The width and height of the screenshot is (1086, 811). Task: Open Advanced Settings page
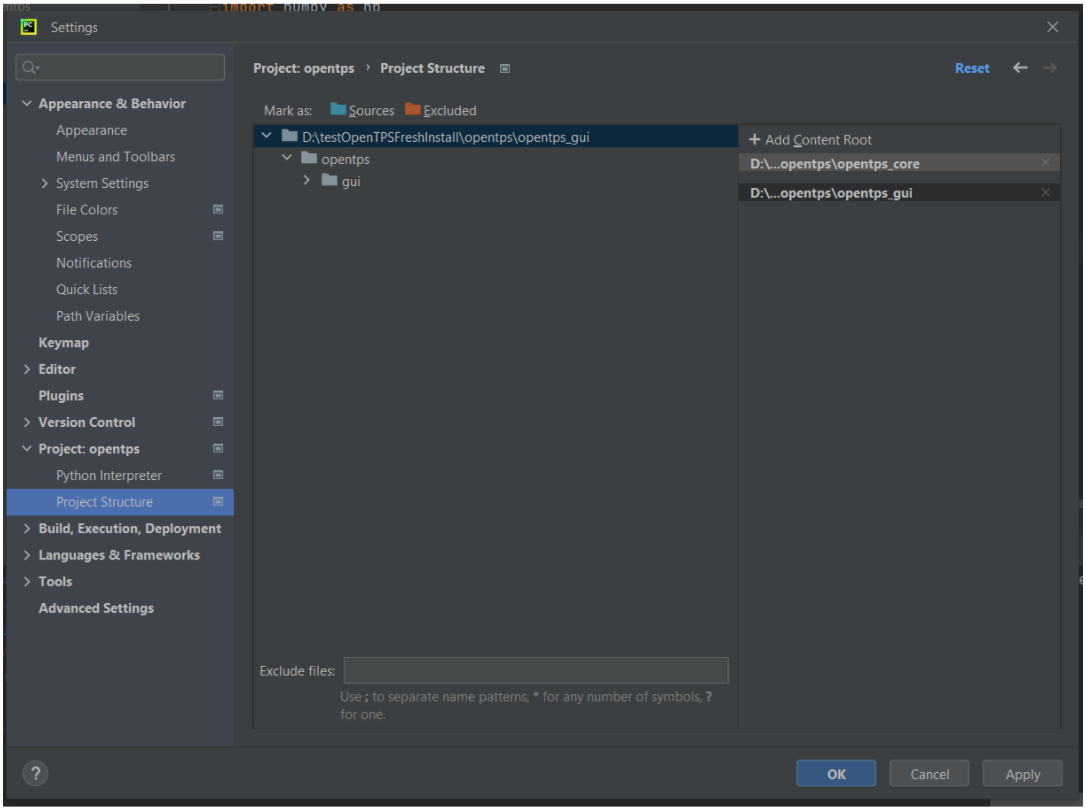96,608
